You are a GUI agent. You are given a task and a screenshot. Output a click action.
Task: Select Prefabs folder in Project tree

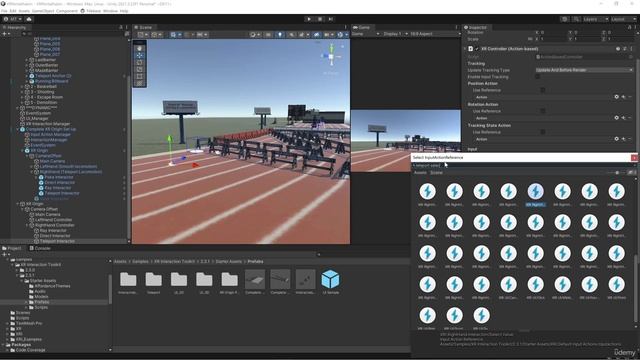click(42, 302)
